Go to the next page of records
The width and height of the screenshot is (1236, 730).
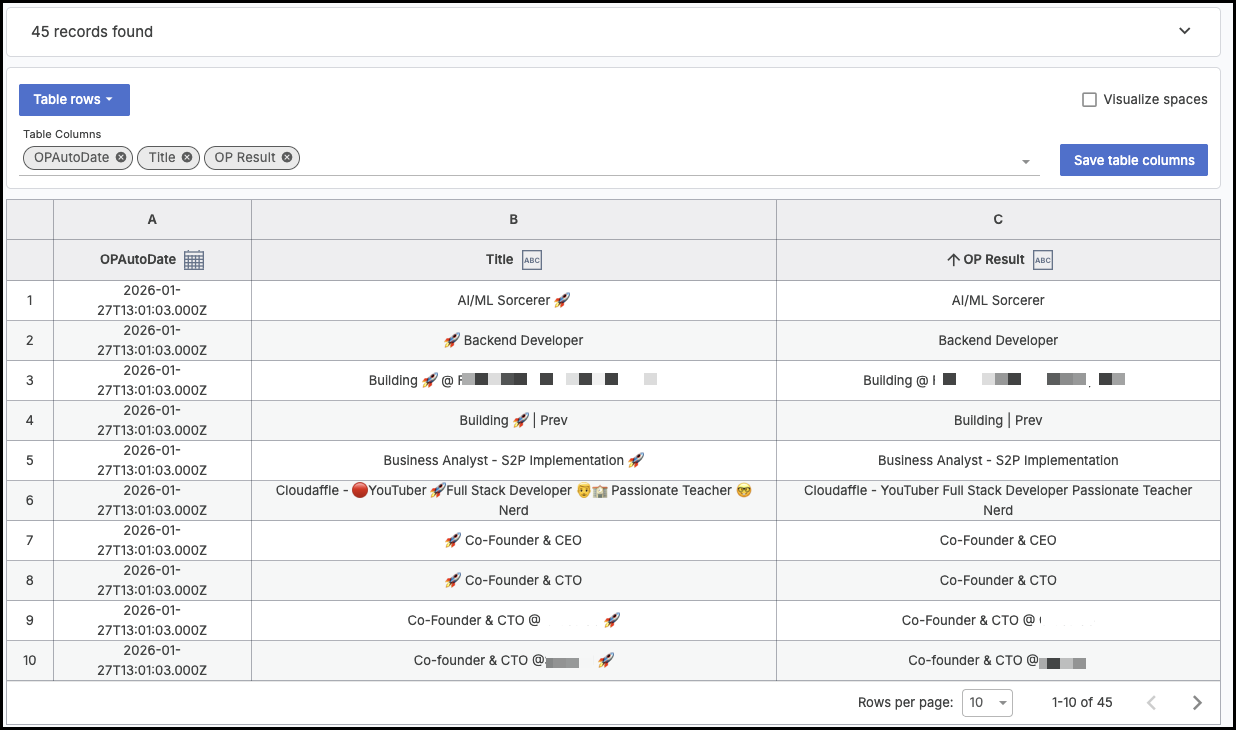(x=1197, y=702)
